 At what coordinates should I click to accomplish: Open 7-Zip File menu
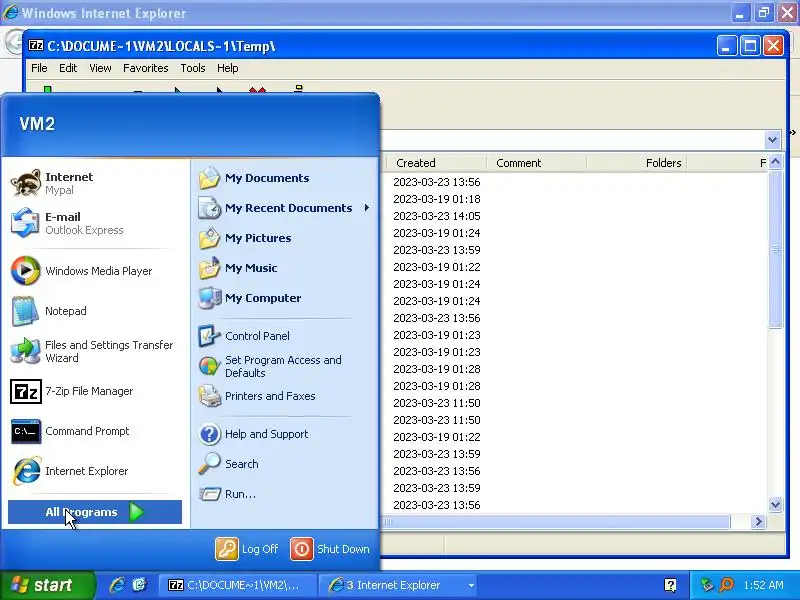click(x=39, y=68)
